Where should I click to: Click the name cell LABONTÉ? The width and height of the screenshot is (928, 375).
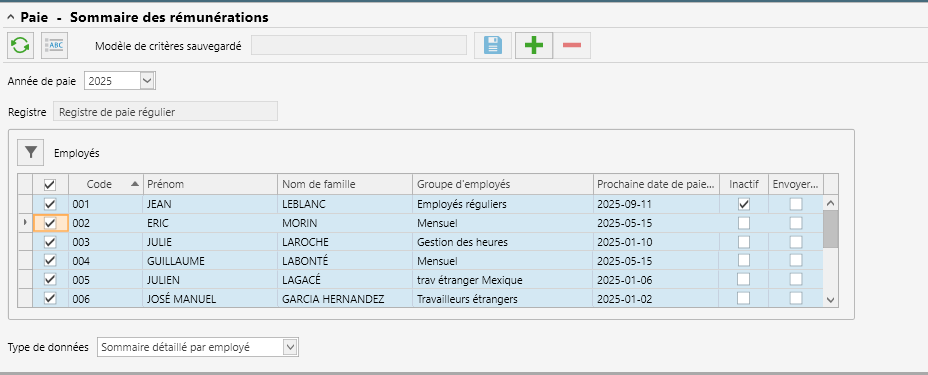point(345,260)
